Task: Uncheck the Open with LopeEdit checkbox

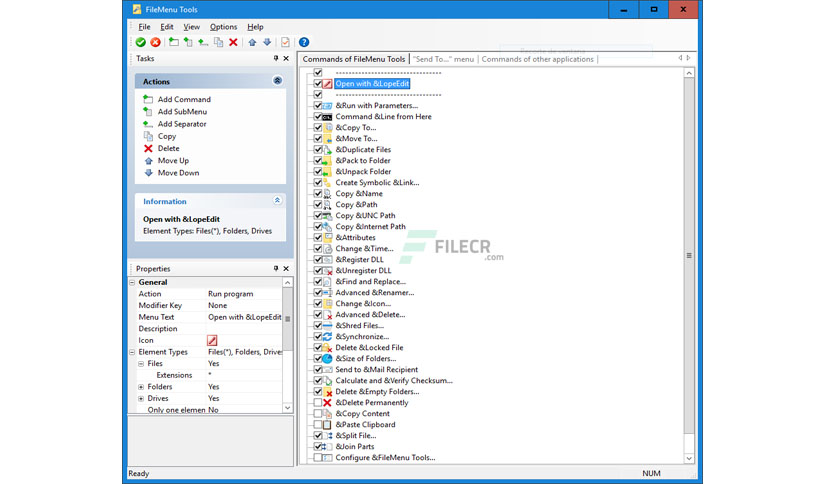Action: pos(318,84)
